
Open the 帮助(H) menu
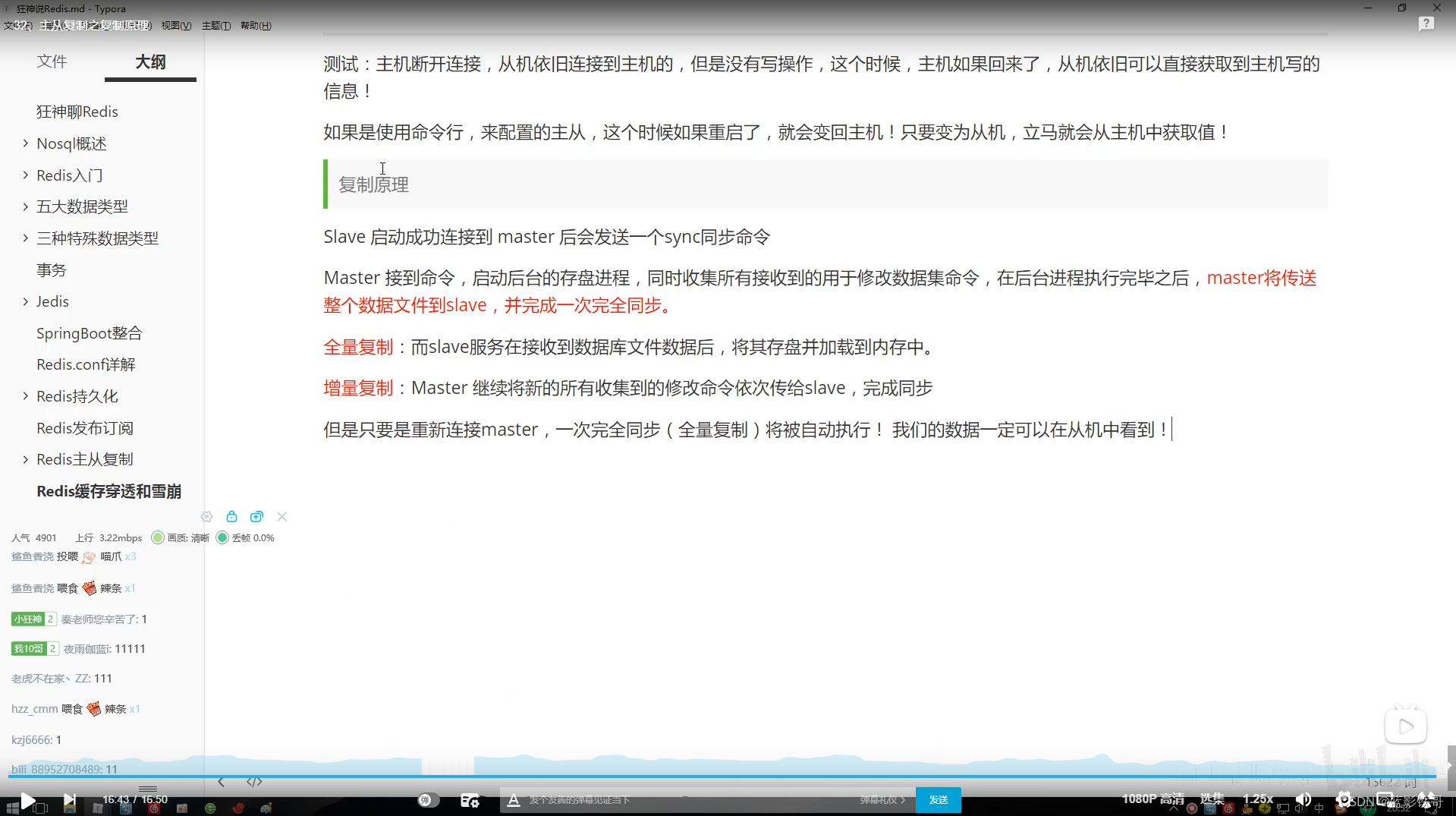(256, 26)
